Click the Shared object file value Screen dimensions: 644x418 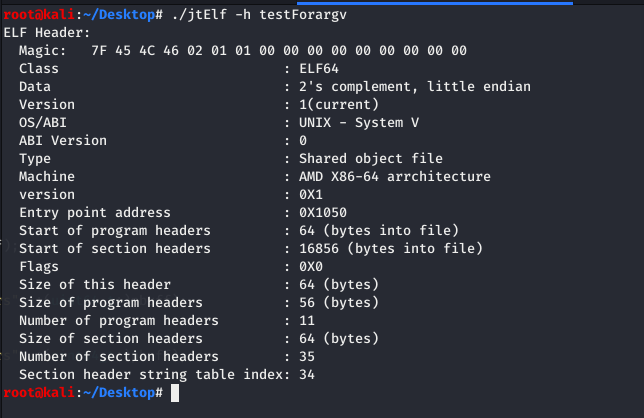point(370,158)
